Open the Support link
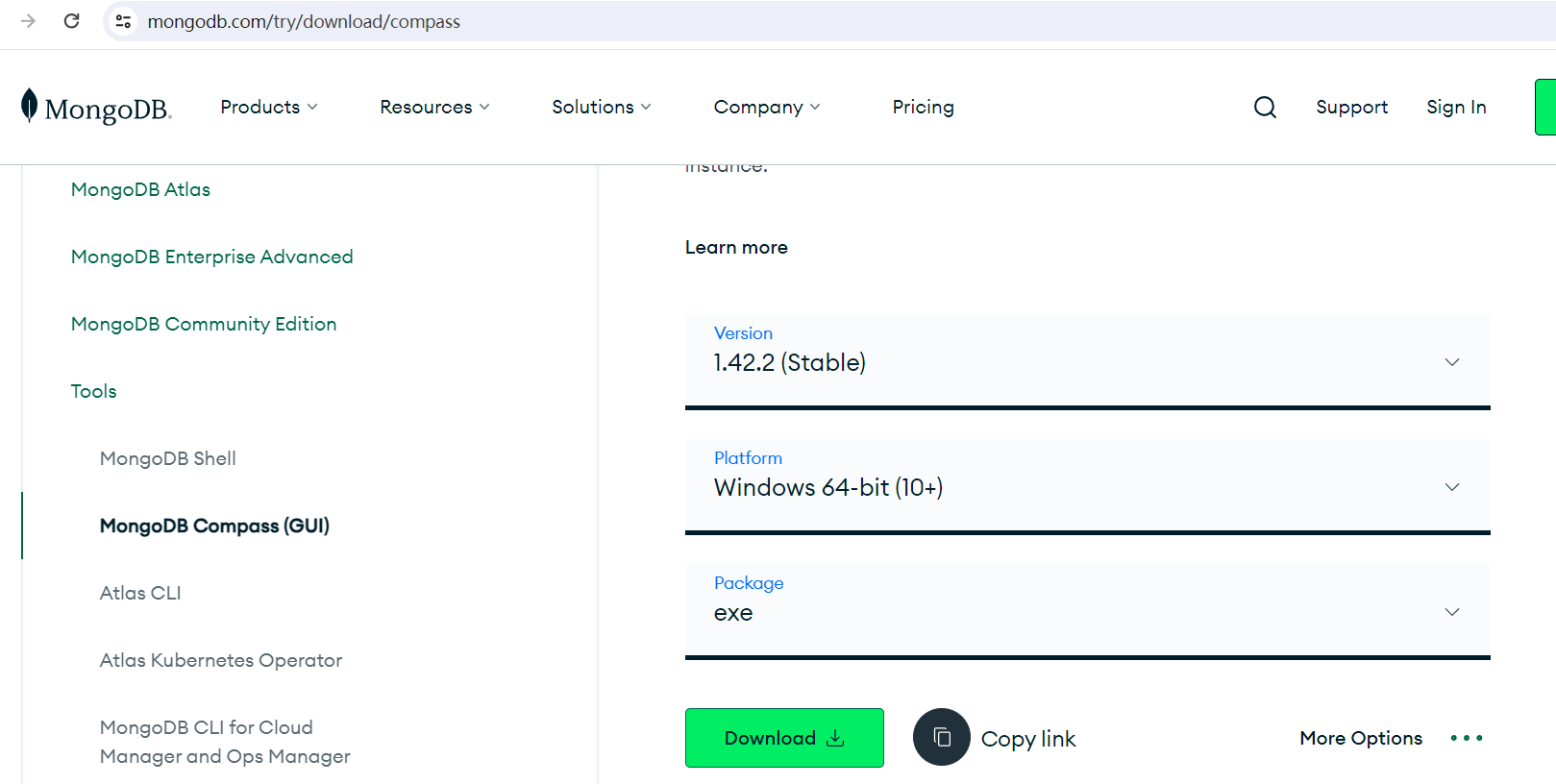 (x=1351, y=107)
